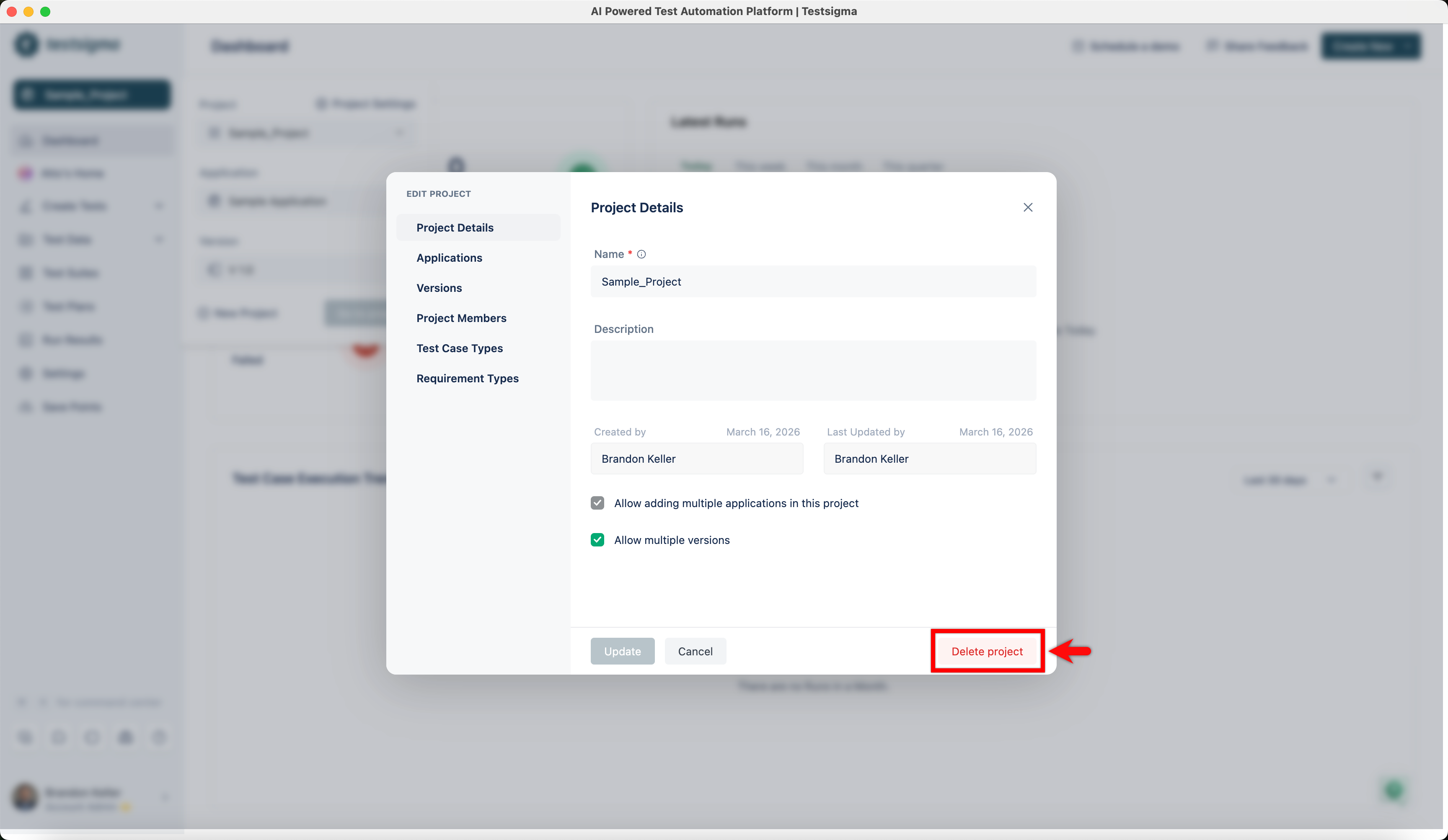The height and width of the screenshot is (840, 1448).
Task: Open the green chat bubble icon
Action: 1394,791
